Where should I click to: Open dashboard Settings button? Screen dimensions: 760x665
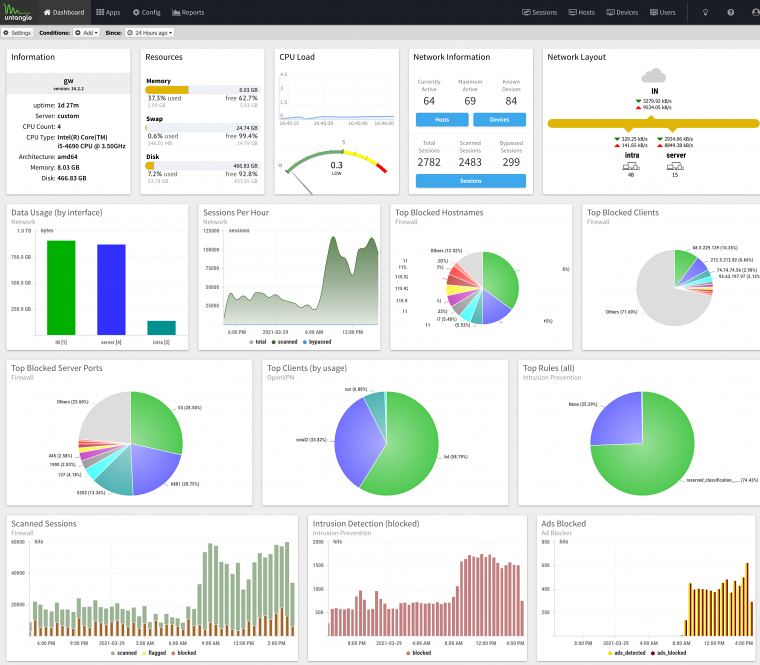coord(17,32)
